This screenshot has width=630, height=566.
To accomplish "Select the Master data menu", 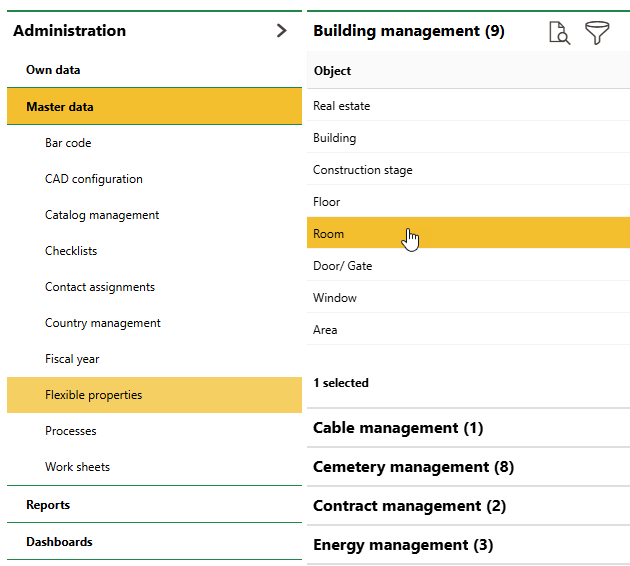I will tap(60, 107).
